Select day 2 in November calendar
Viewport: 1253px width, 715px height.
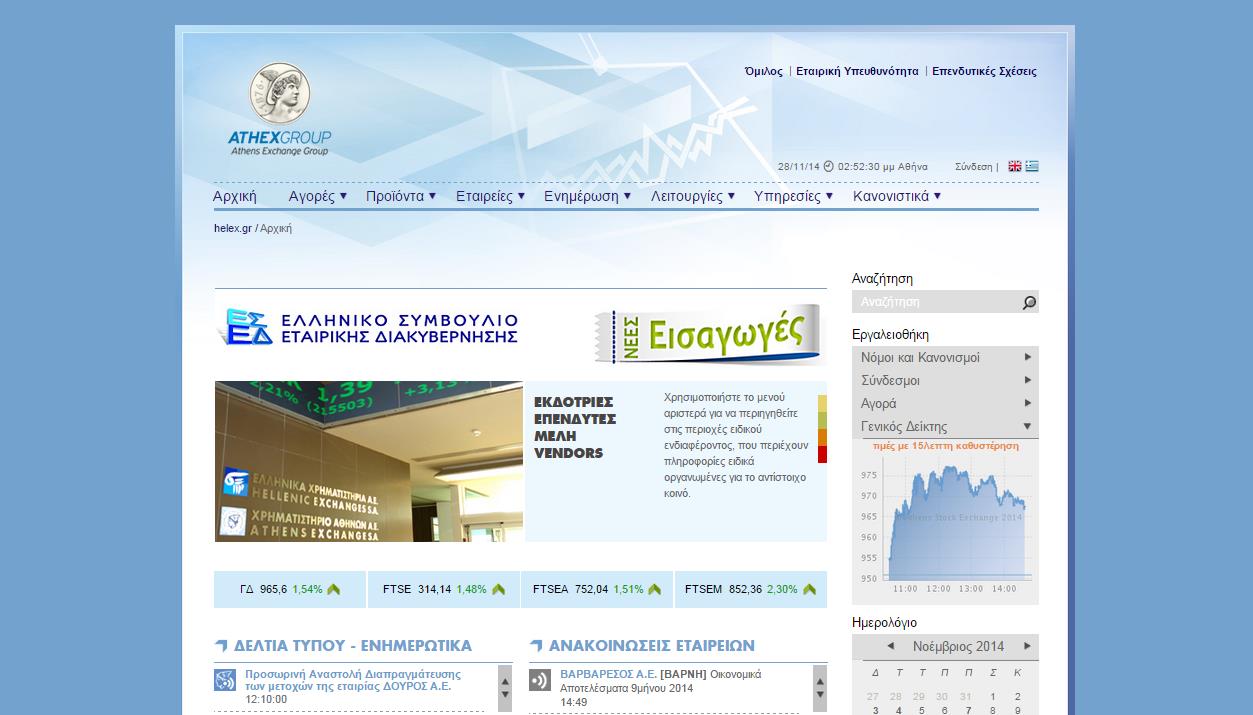[1017, 697]
